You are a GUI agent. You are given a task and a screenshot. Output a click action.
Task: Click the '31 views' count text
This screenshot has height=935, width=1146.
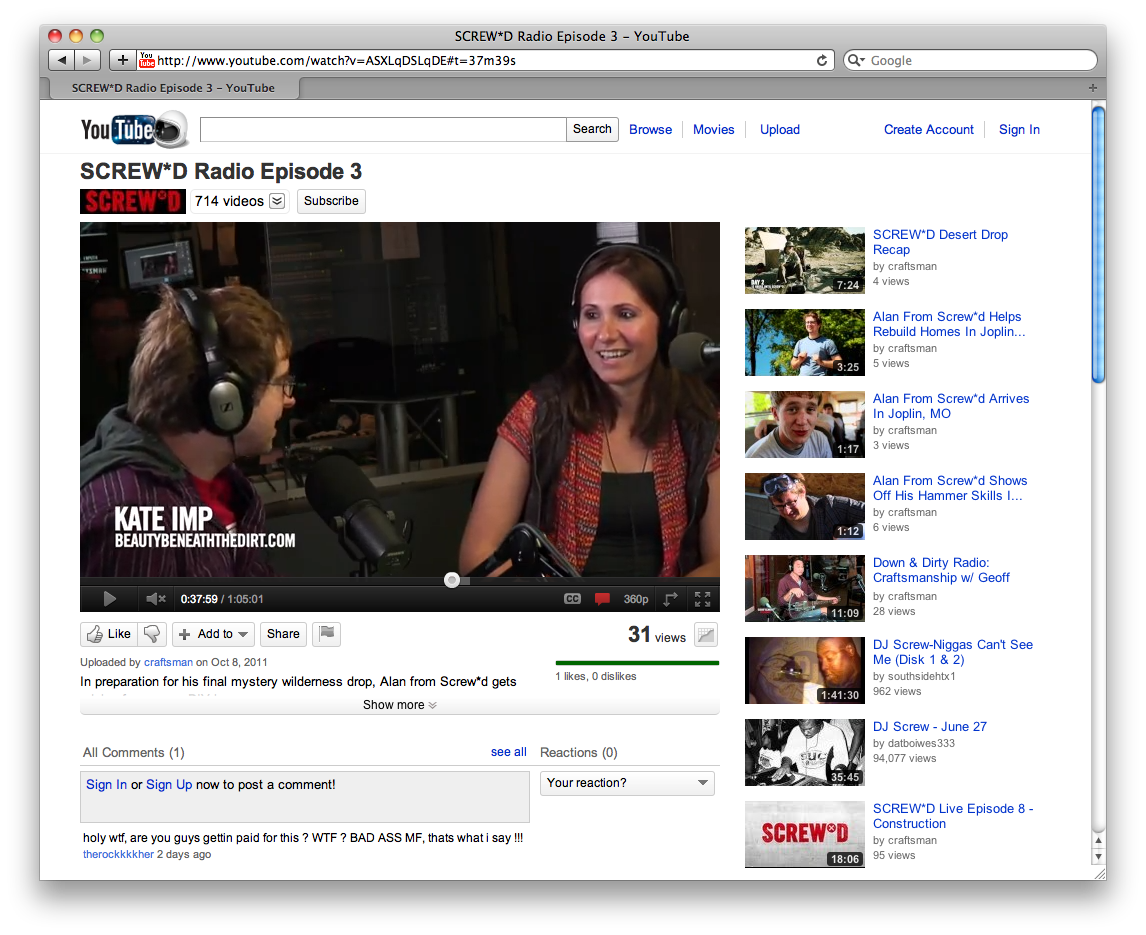(x=656, y=635)
